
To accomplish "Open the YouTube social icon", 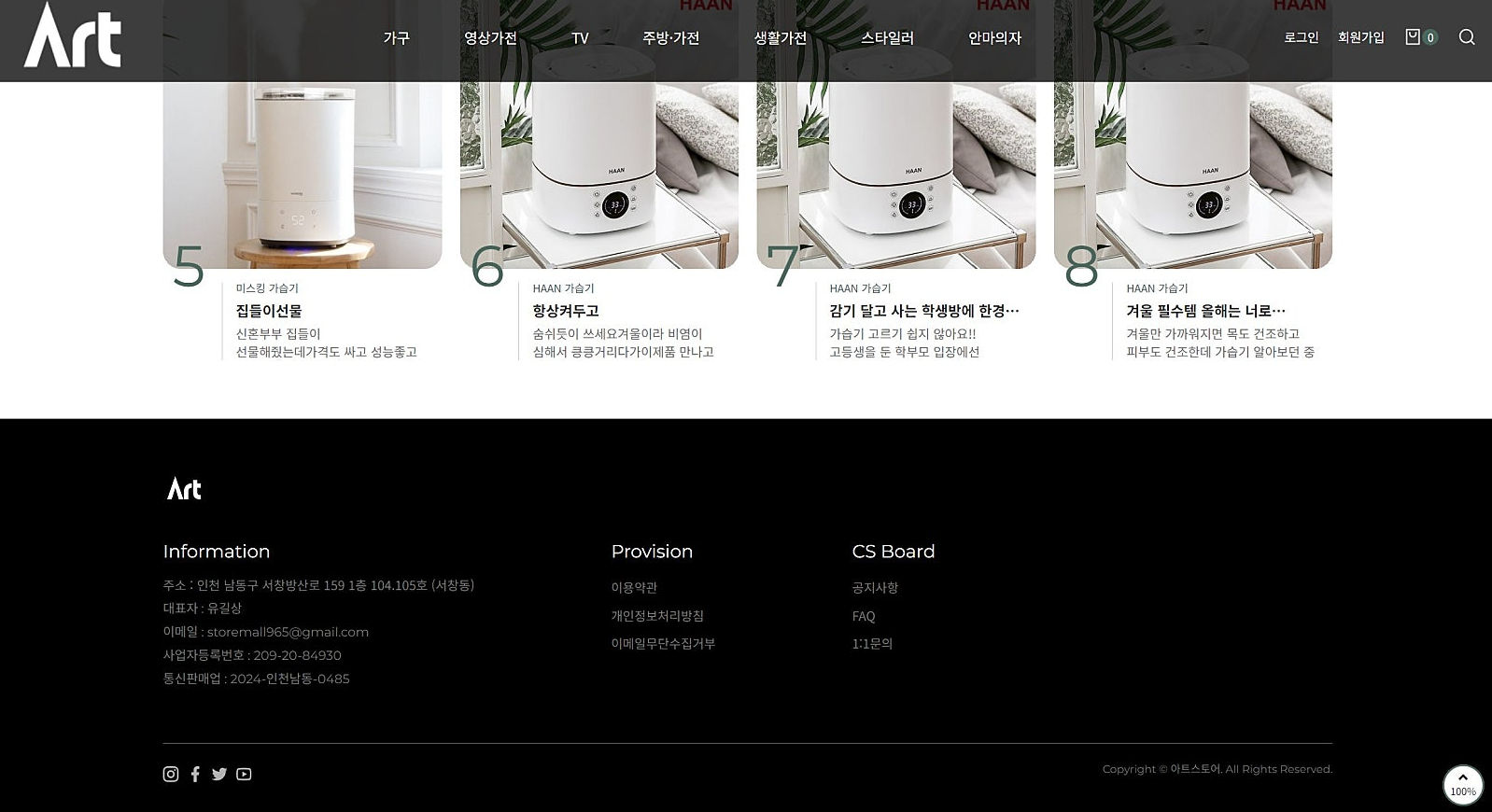I will [244, 774].
